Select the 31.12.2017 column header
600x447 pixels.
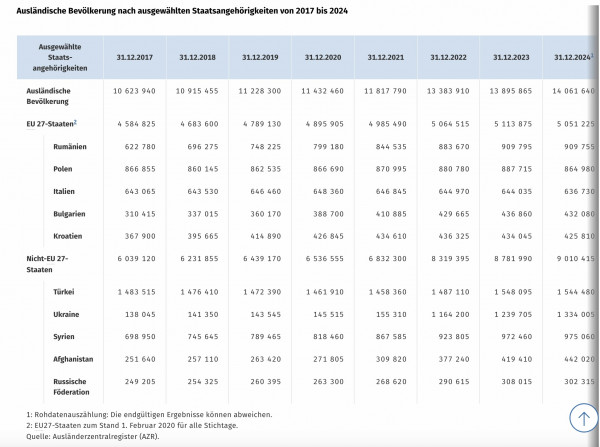click(135, 57)
